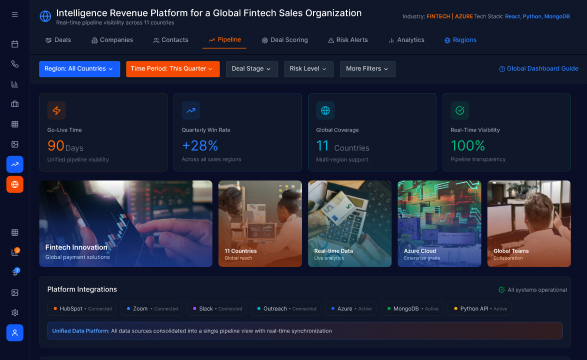Open the chat icon with the blue badge

(x=15, y=272)
